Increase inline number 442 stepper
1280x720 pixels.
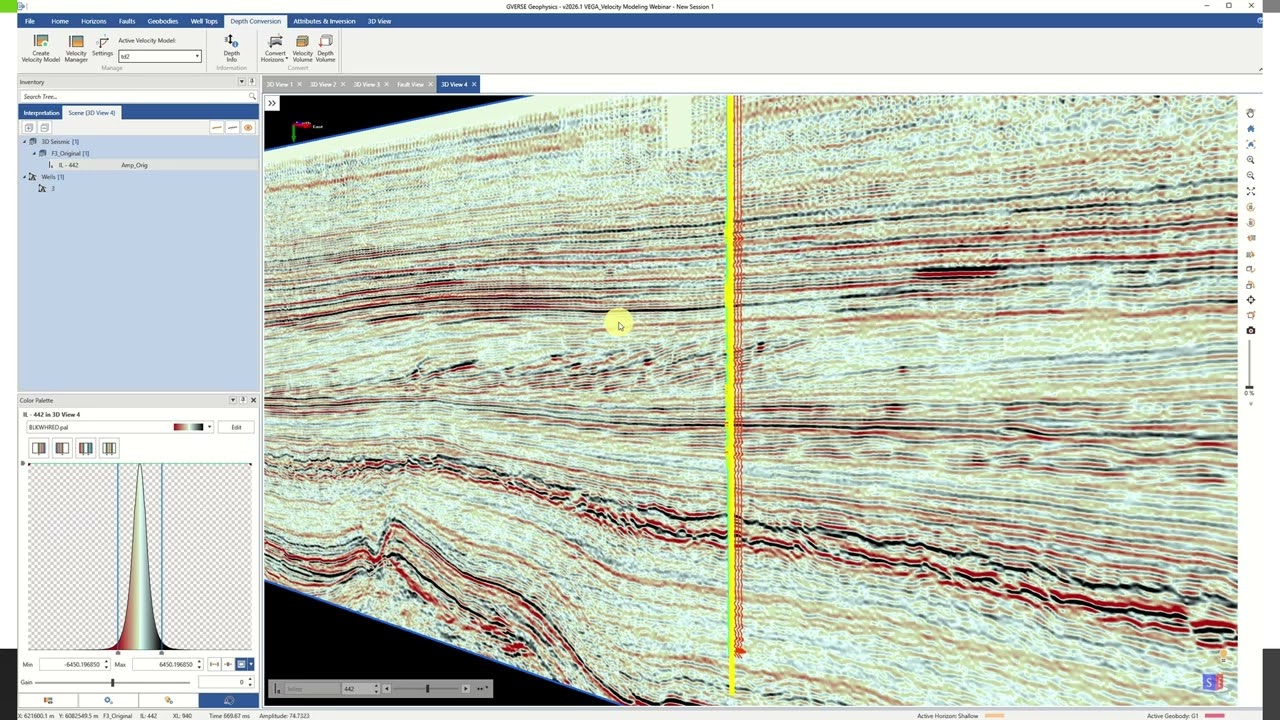click(376, 686)
